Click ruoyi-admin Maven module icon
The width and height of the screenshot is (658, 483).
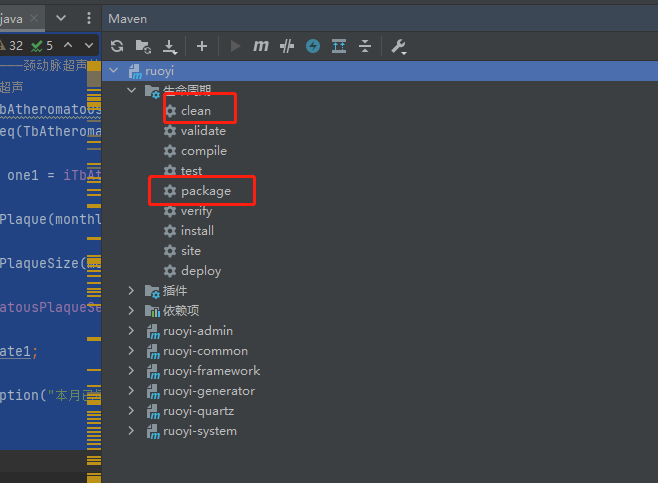pos(153,331)
